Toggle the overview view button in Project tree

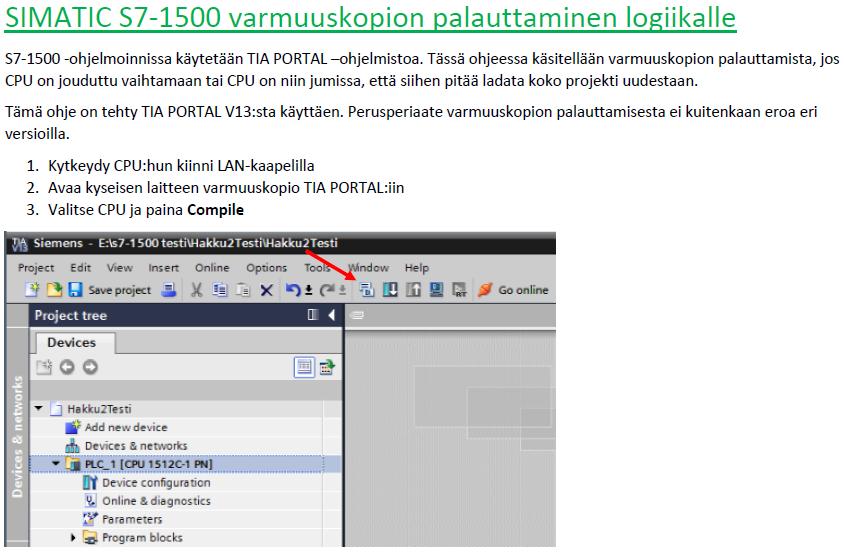tap(304, 367)
